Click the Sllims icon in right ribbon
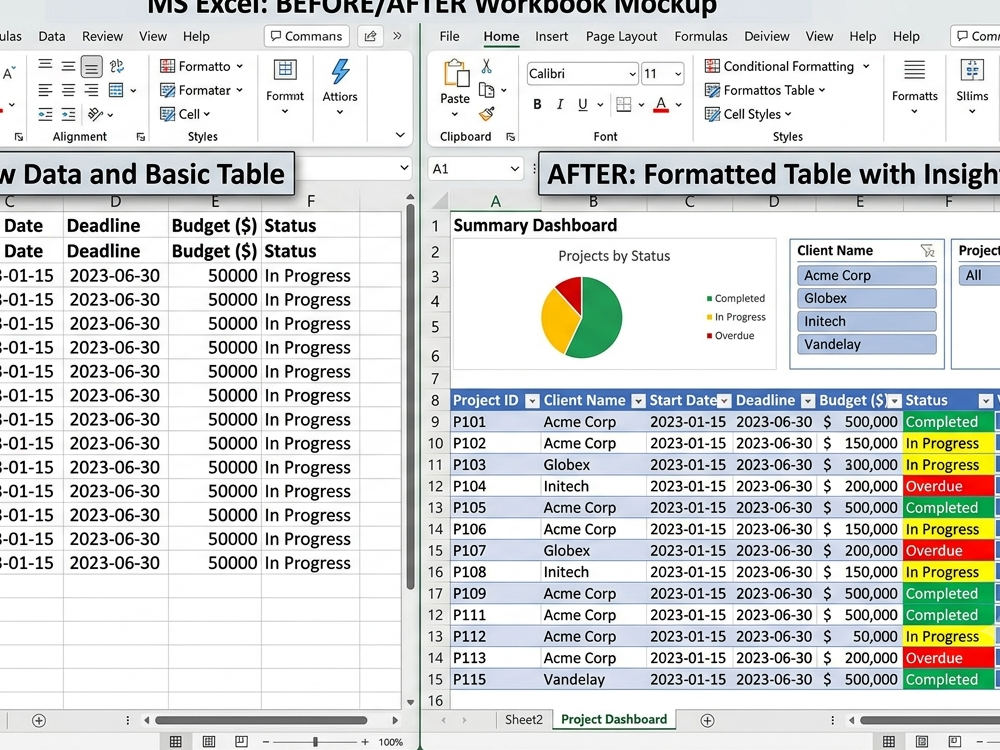The height and width of the screenshot is (750, 1000). [x=972, y=70]
